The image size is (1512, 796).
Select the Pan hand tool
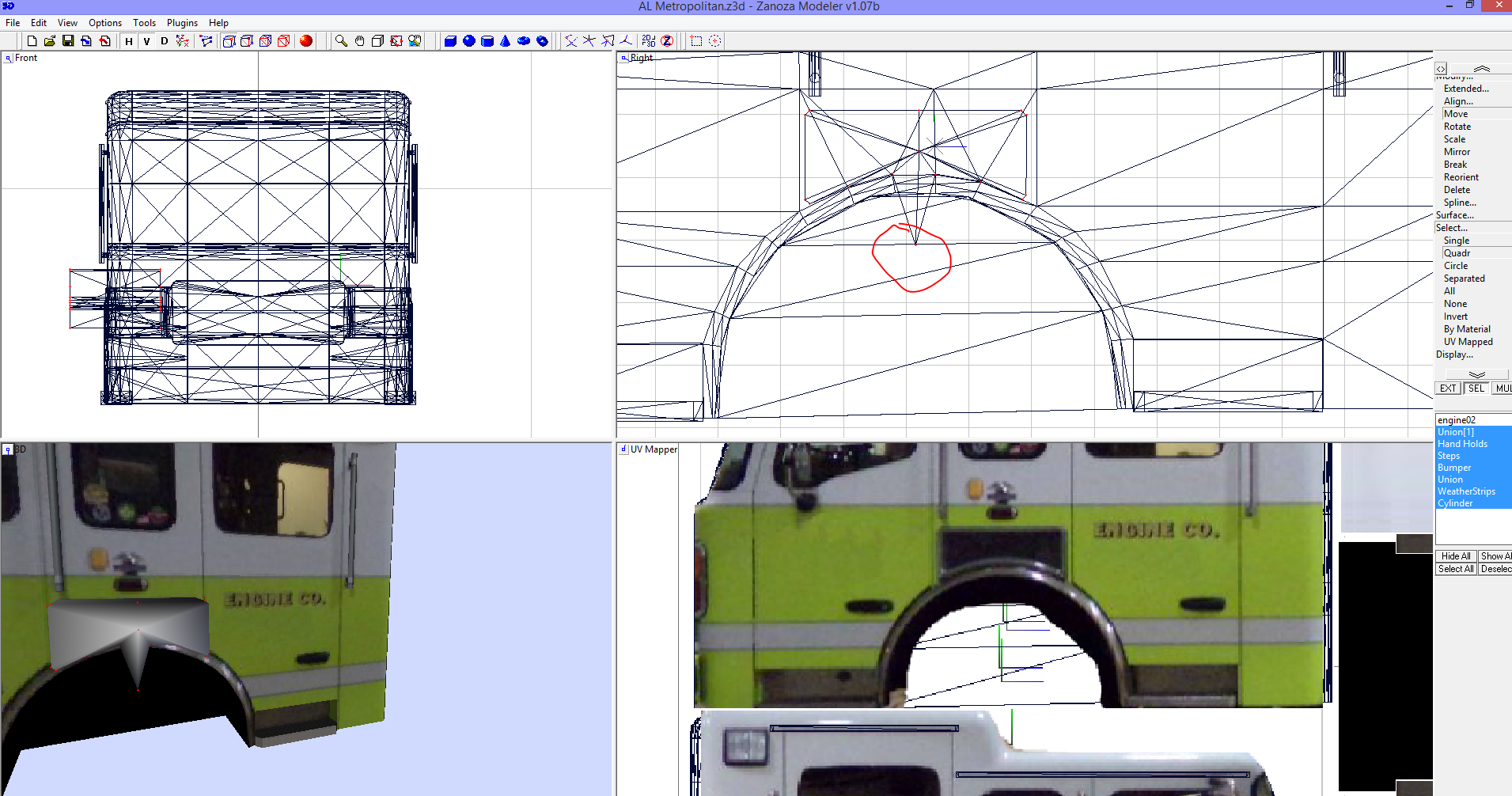coord(358,40)
